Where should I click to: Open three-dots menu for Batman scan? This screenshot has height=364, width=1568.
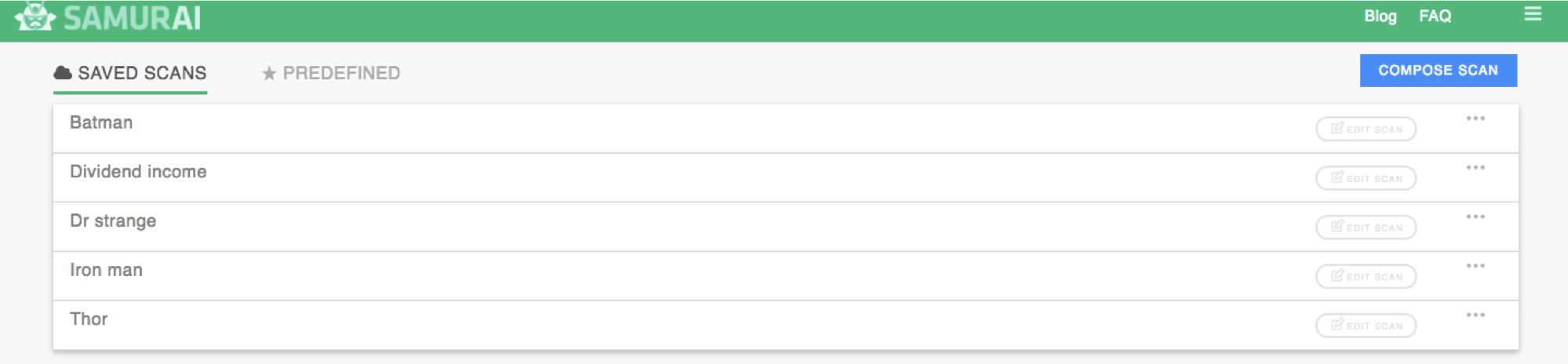tap(1475, 118)
